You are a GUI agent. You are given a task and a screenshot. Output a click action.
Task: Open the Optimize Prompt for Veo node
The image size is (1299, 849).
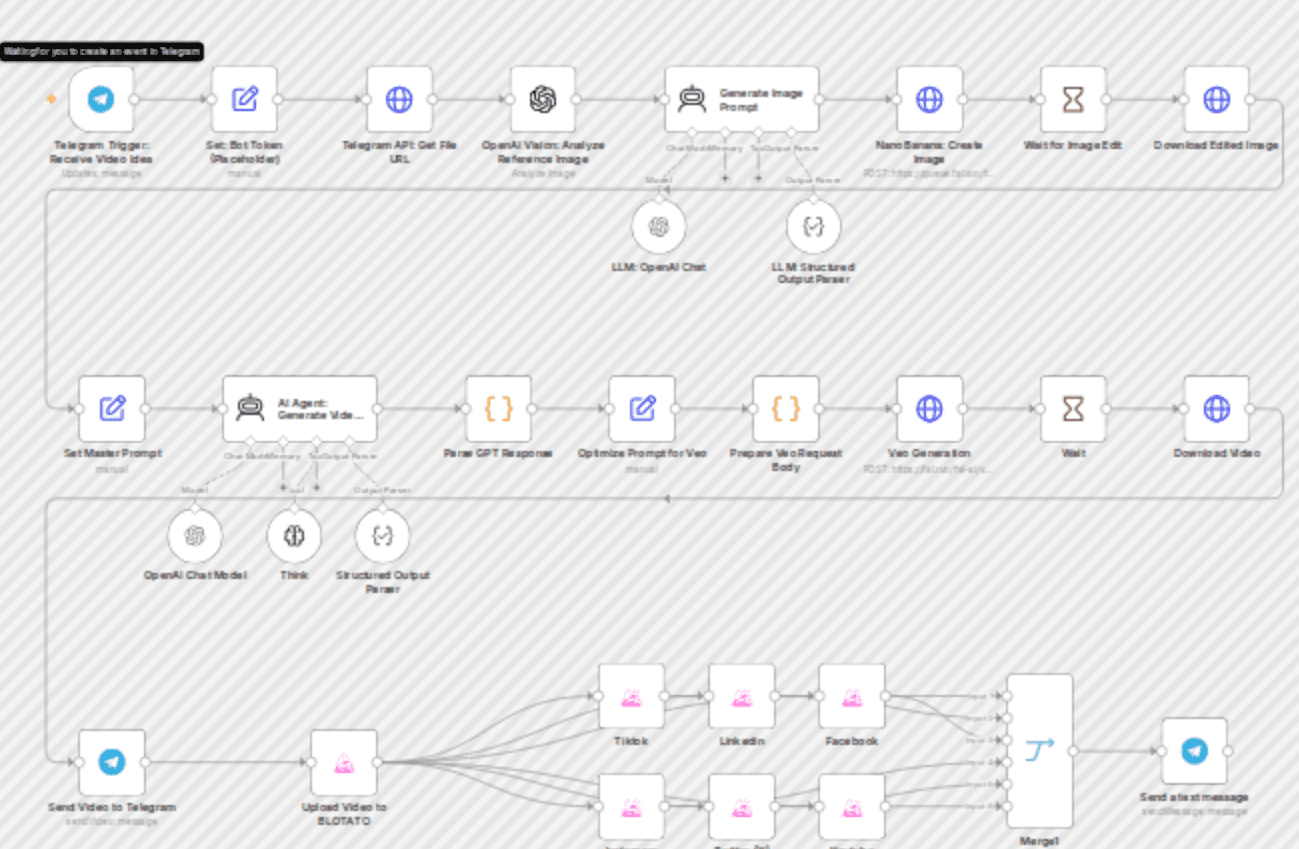(x=642, y=408)
